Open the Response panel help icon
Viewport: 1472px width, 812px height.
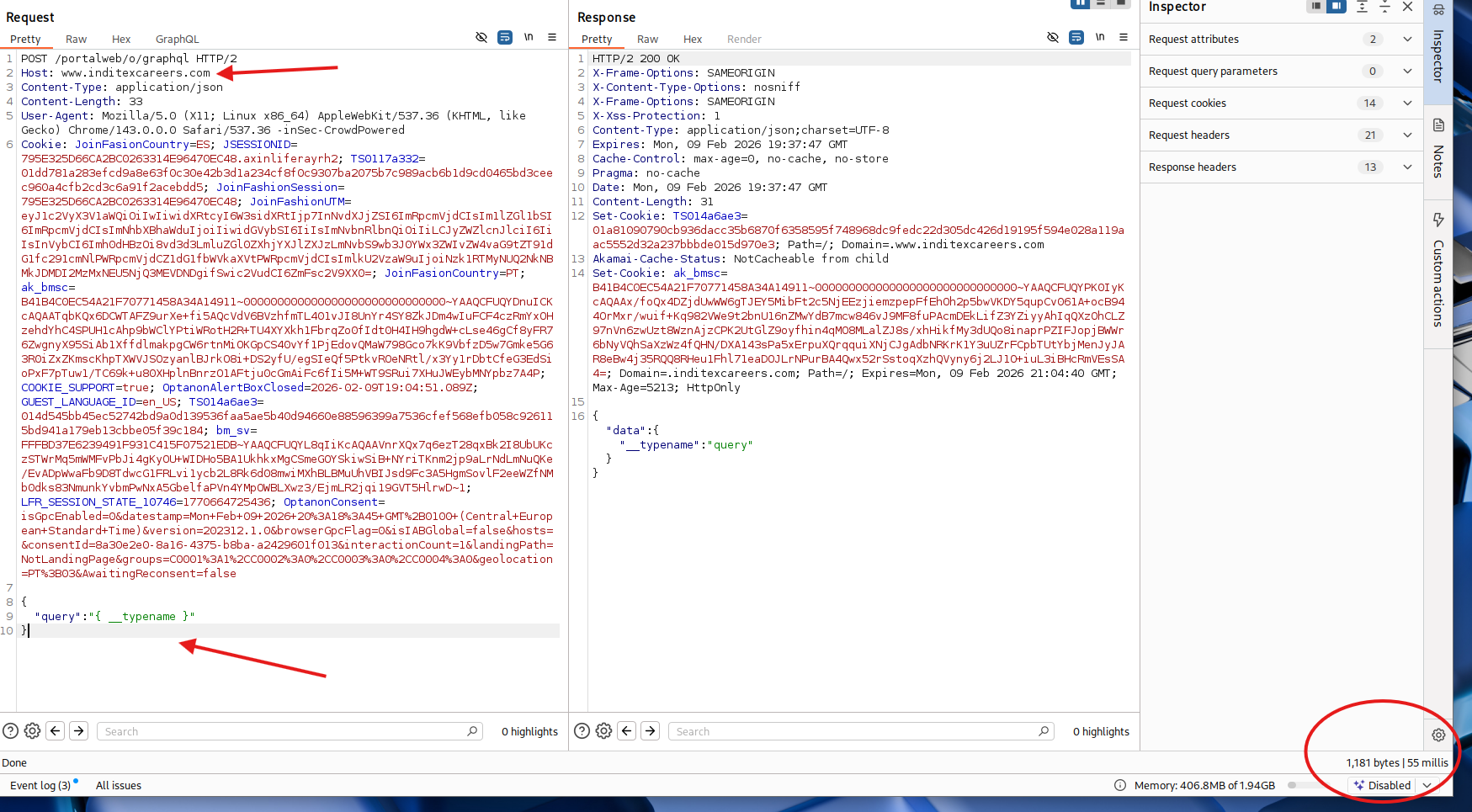click(582, 731)
